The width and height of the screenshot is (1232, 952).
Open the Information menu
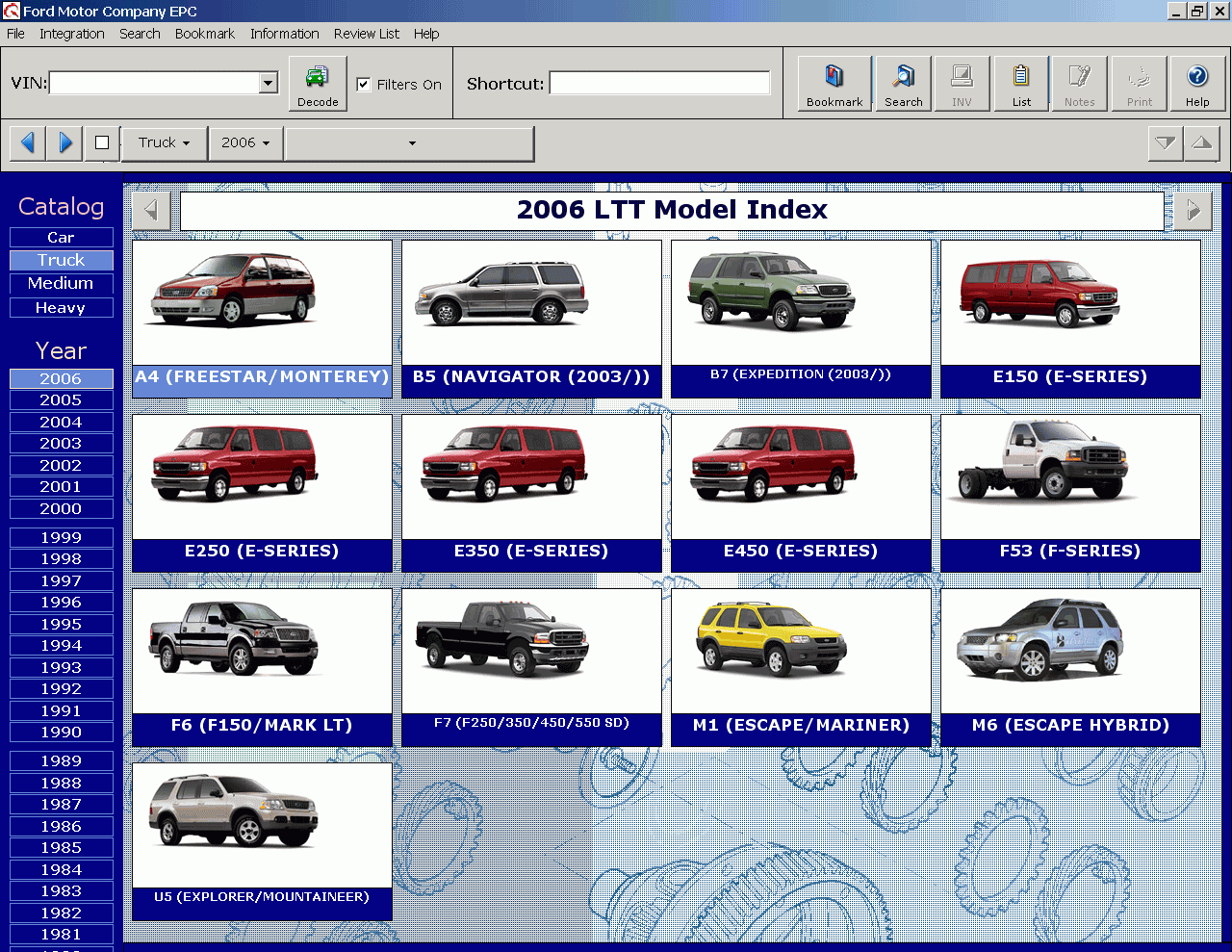click(x=285, y=34)
